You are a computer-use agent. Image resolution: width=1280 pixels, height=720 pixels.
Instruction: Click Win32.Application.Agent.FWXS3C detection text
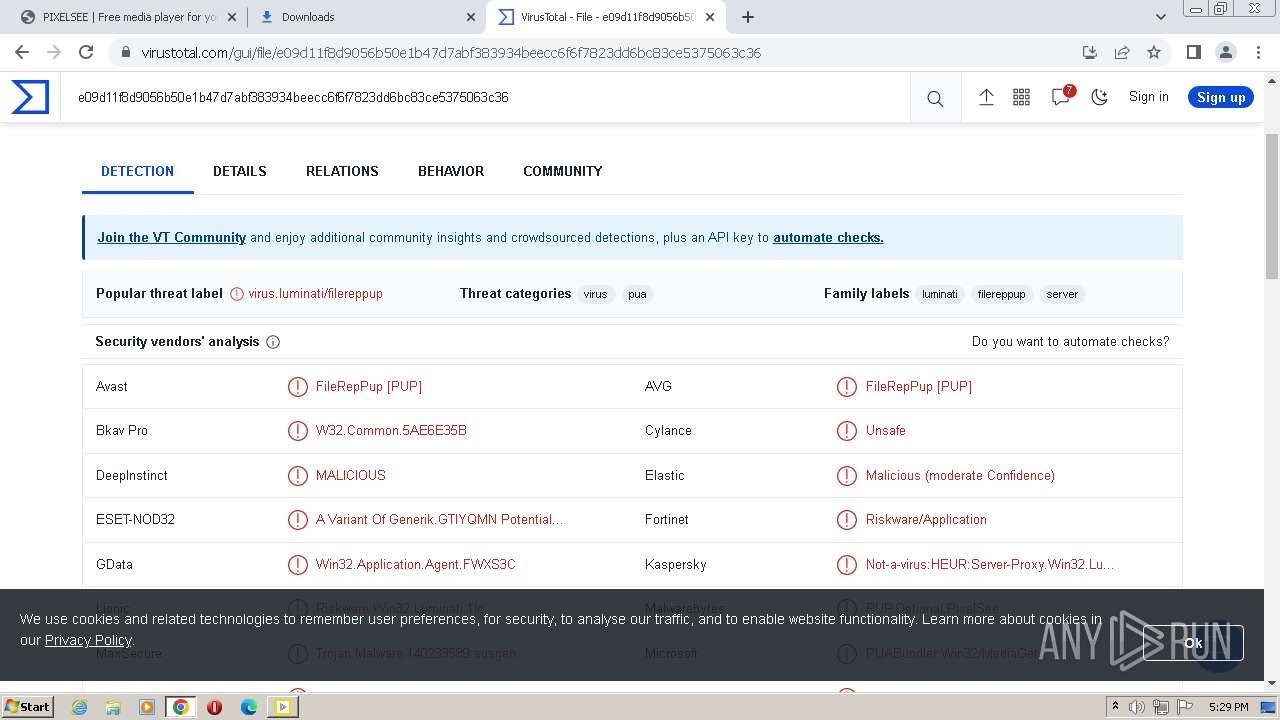(x=415, y=564)
